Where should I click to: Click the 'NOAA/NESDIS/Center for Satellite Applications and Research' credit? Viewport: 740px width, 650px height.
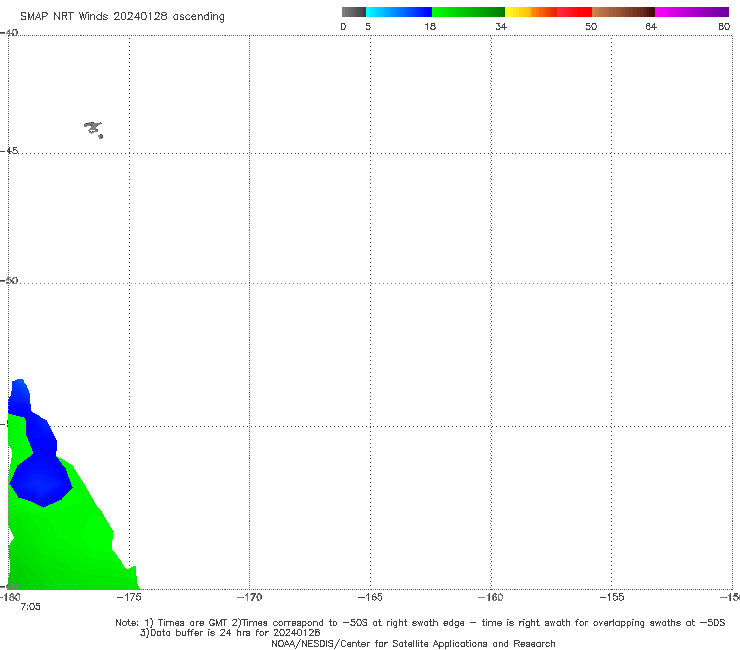413,644
